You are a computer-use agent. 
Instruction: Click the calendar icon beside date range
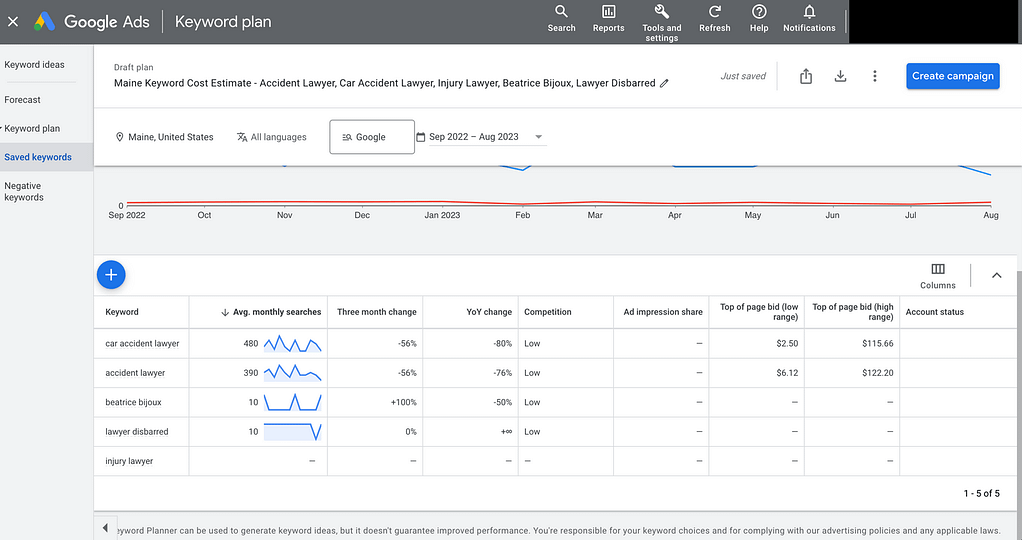[x=420, y=137]
